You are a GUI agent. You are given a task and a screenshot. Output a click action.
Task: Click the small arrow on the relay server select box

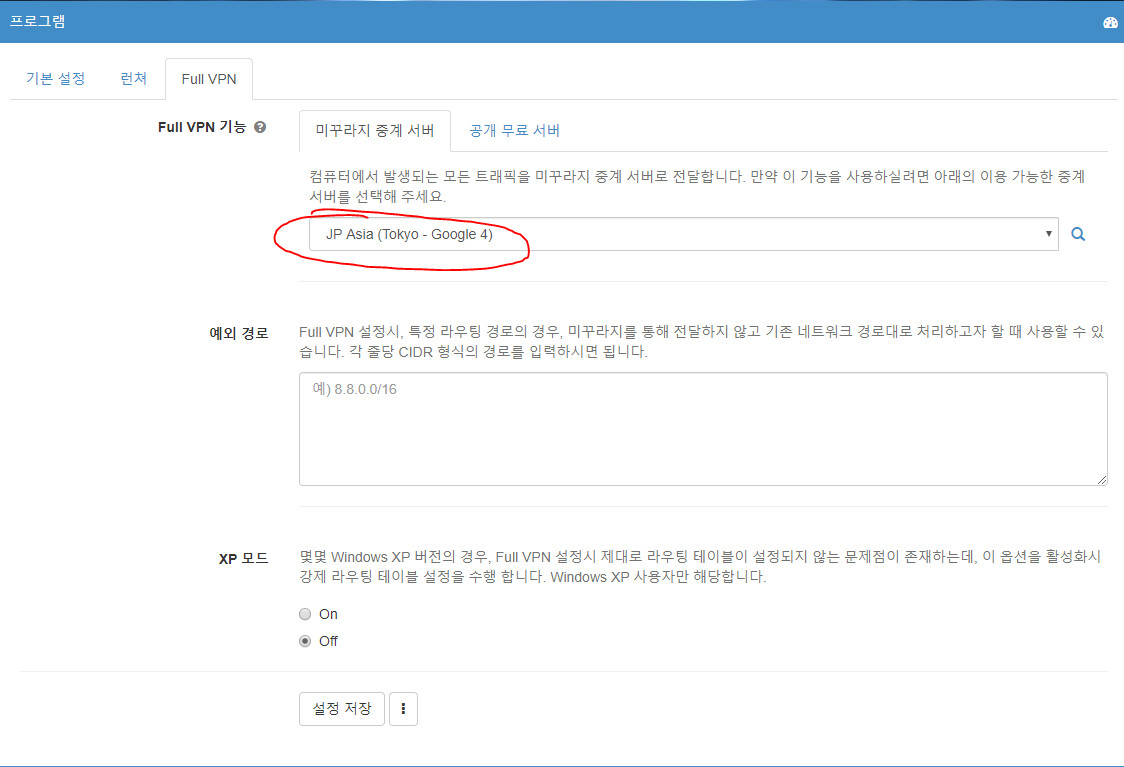click(1048, 234)
